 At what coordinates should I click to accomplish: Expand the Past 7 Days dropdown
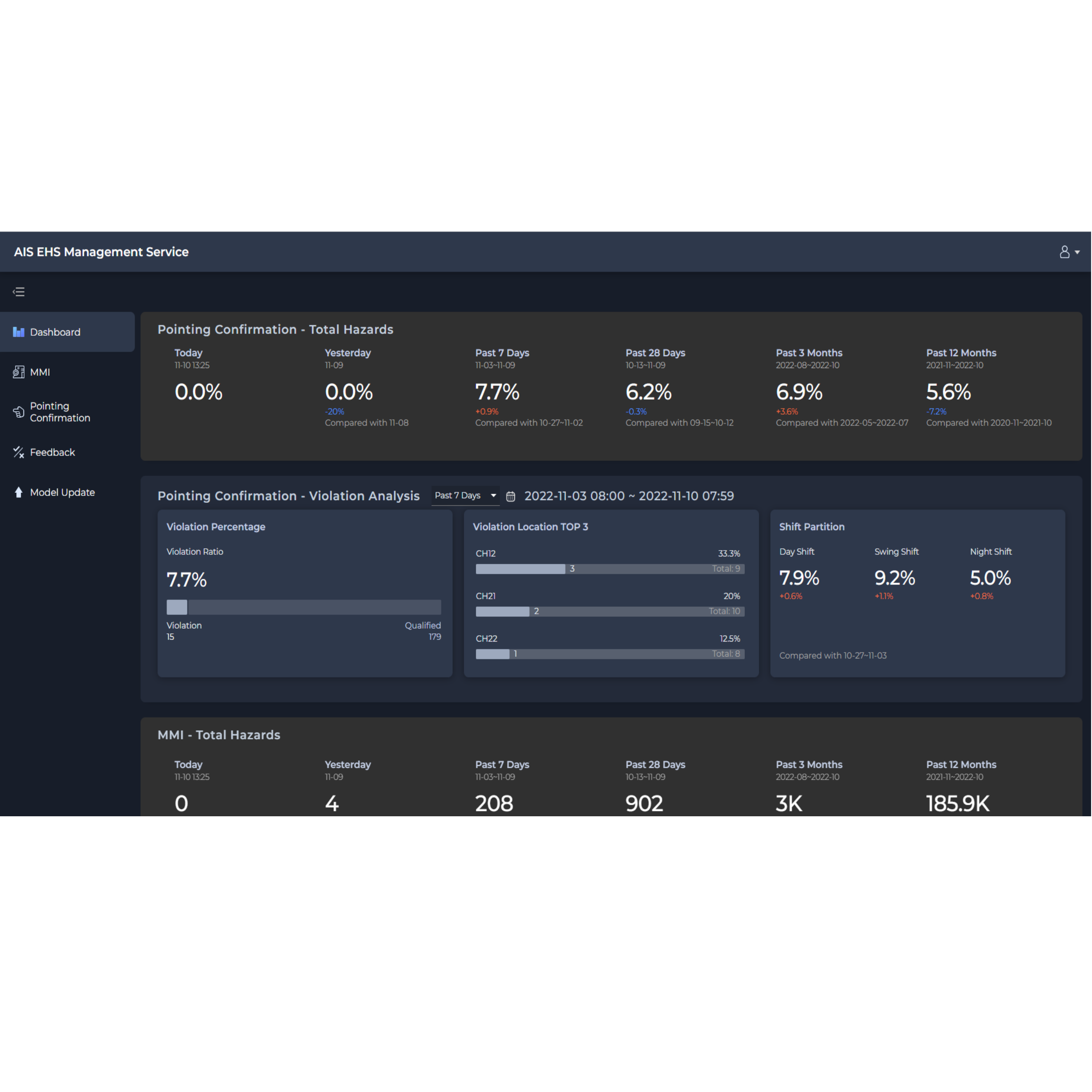coord(465,495)
